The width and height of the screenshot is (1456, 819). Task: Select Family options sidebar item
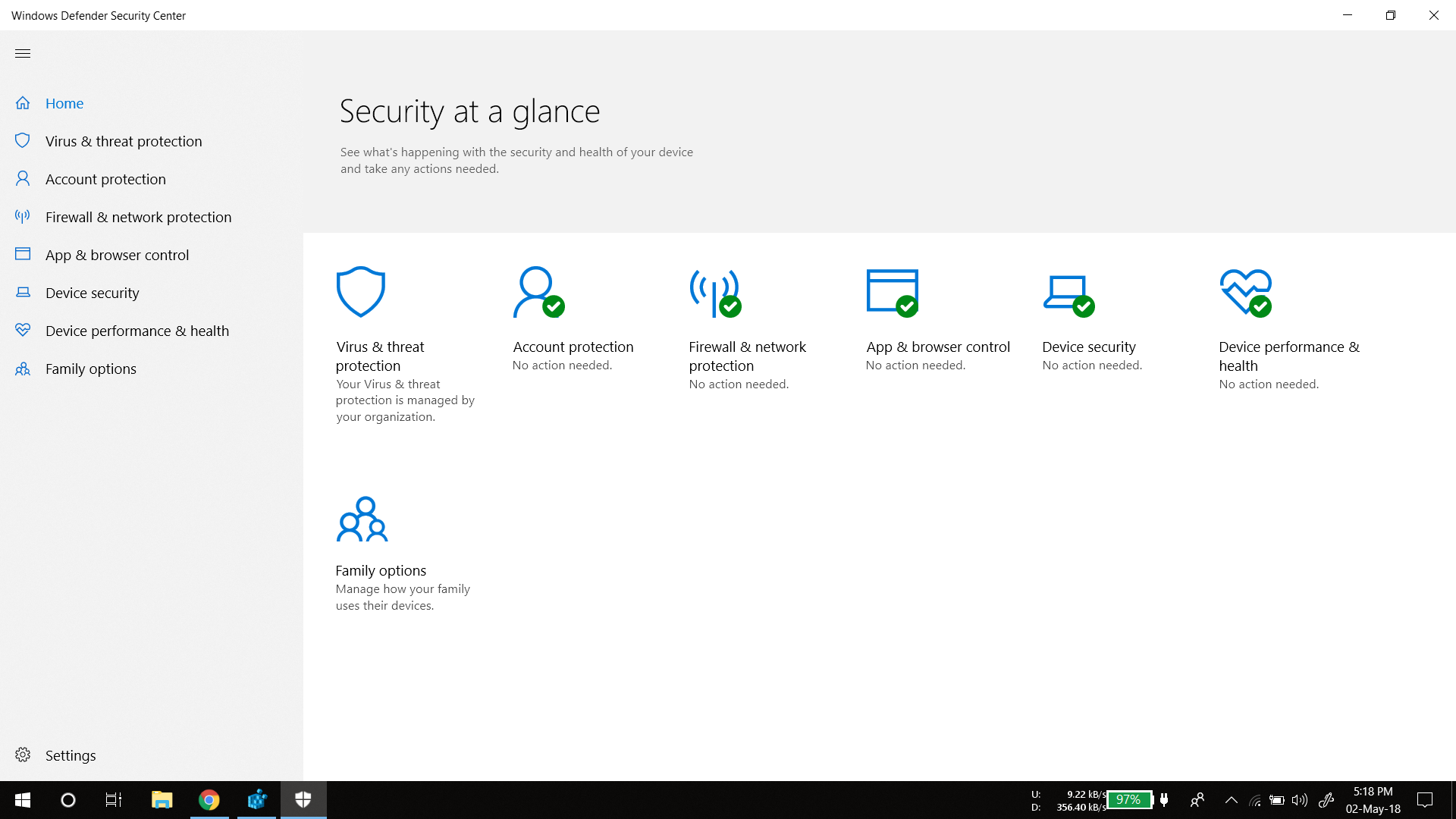click(90, 369)
